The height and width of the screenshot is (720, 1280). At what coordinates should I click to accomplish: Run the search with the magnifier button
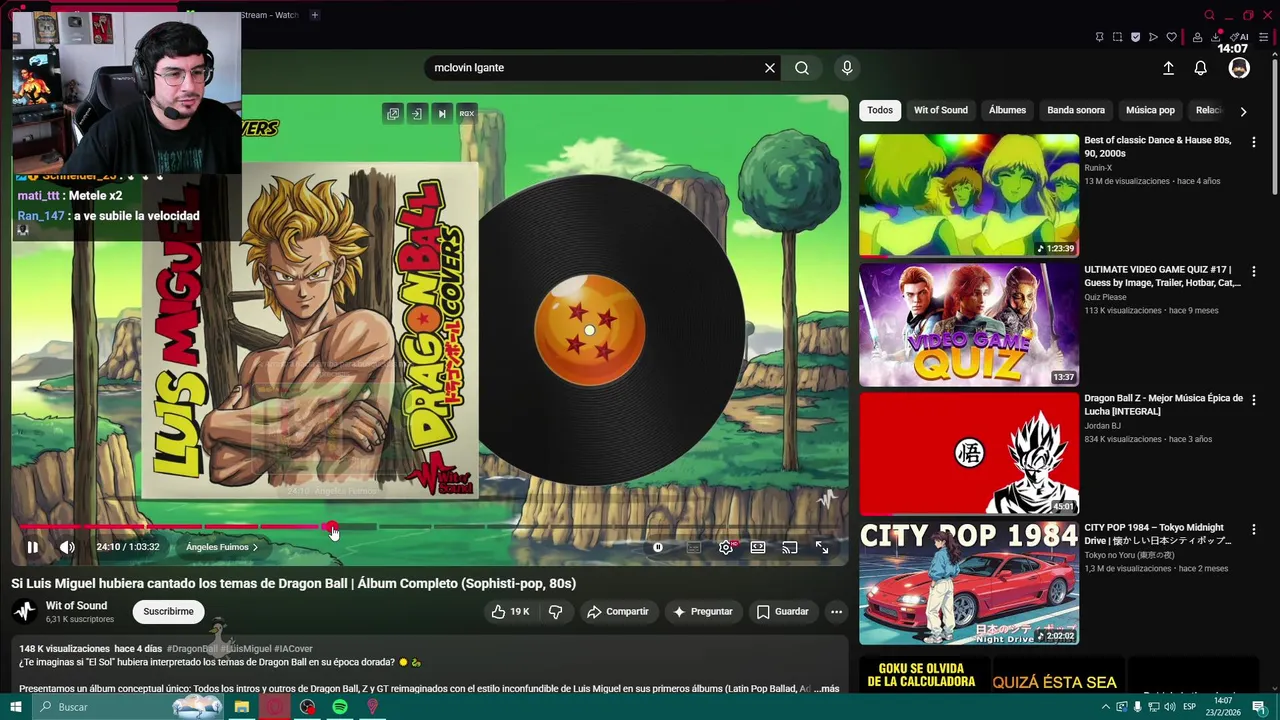tap(802, 68)
